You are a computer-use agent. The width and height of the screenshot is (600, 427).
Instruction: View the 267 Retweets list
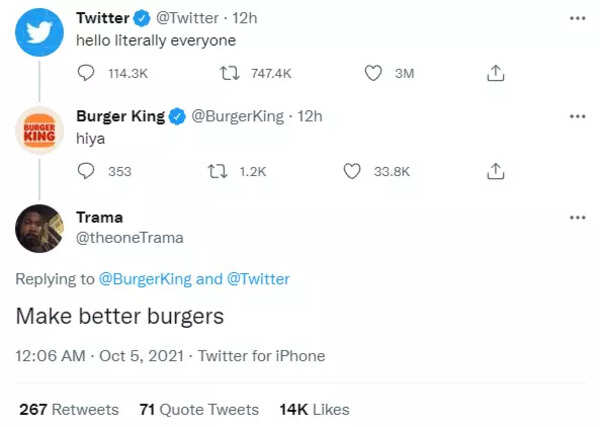coord(69,410)
